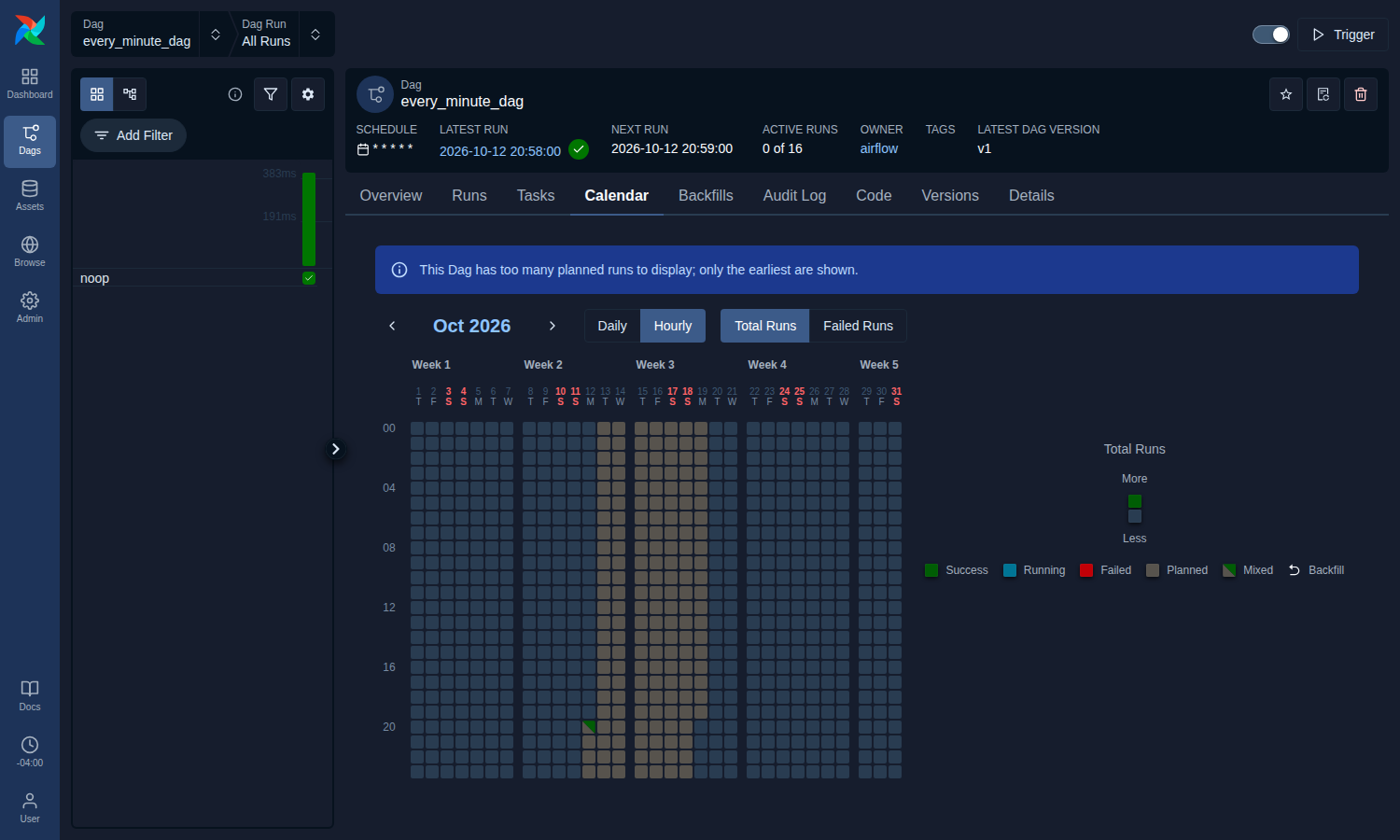Select the noop task row
This screenshot has width=1400, height=840.
203,278
